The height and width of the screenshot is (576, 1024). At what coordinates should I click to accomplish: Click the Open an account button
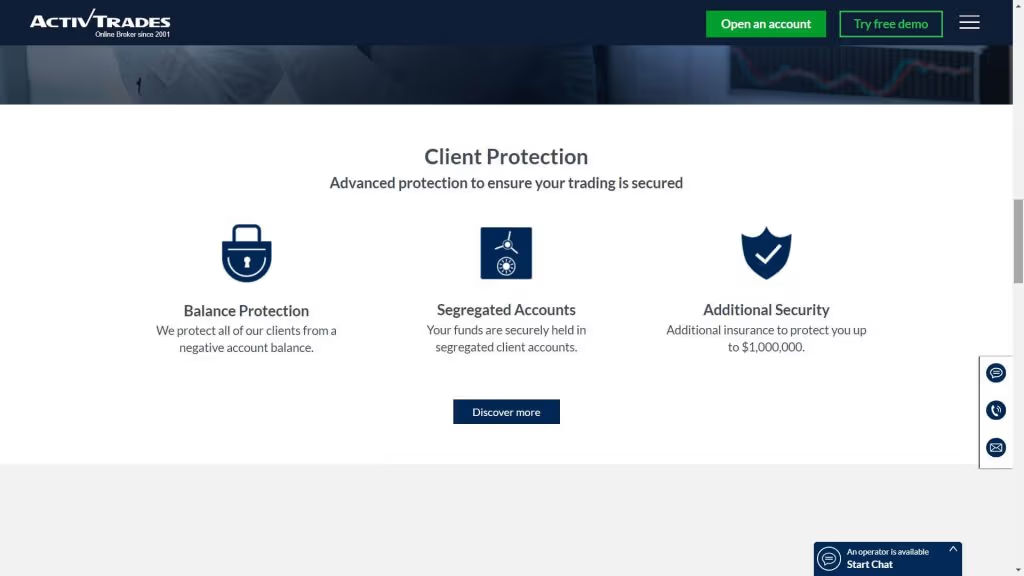click(765, 23)
